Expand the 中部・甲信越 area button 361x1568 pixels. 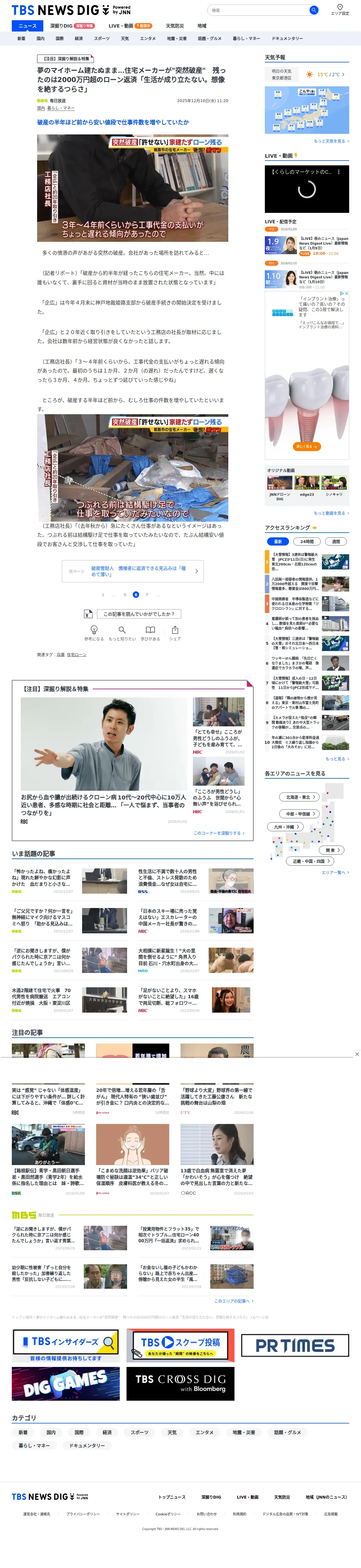pos(300,814)
